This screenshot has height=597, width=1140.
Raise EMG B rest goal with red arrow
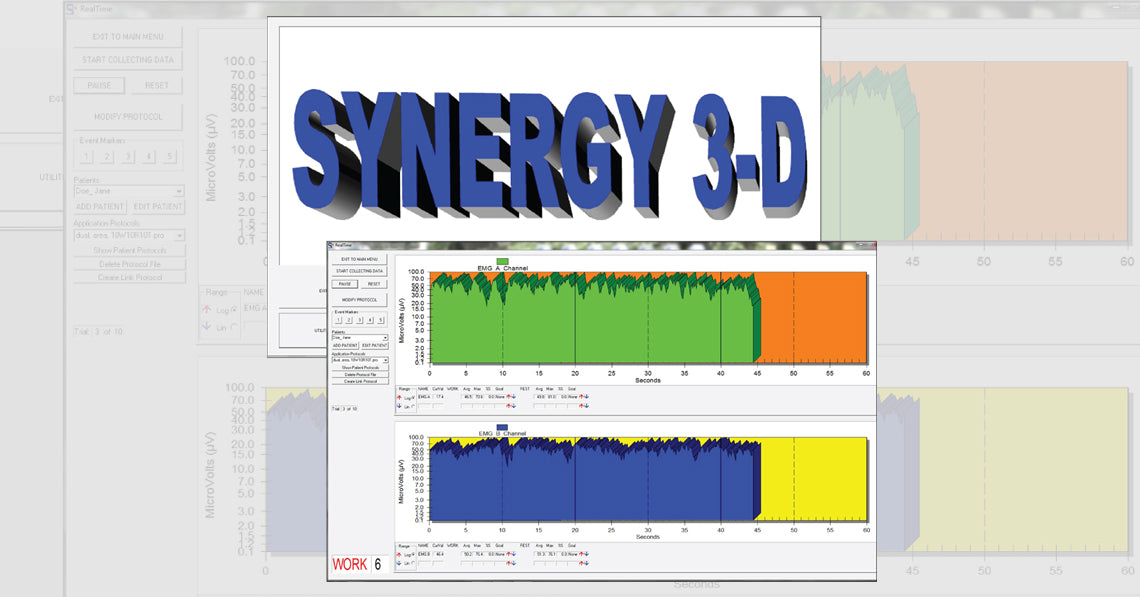tap(581, 554)
